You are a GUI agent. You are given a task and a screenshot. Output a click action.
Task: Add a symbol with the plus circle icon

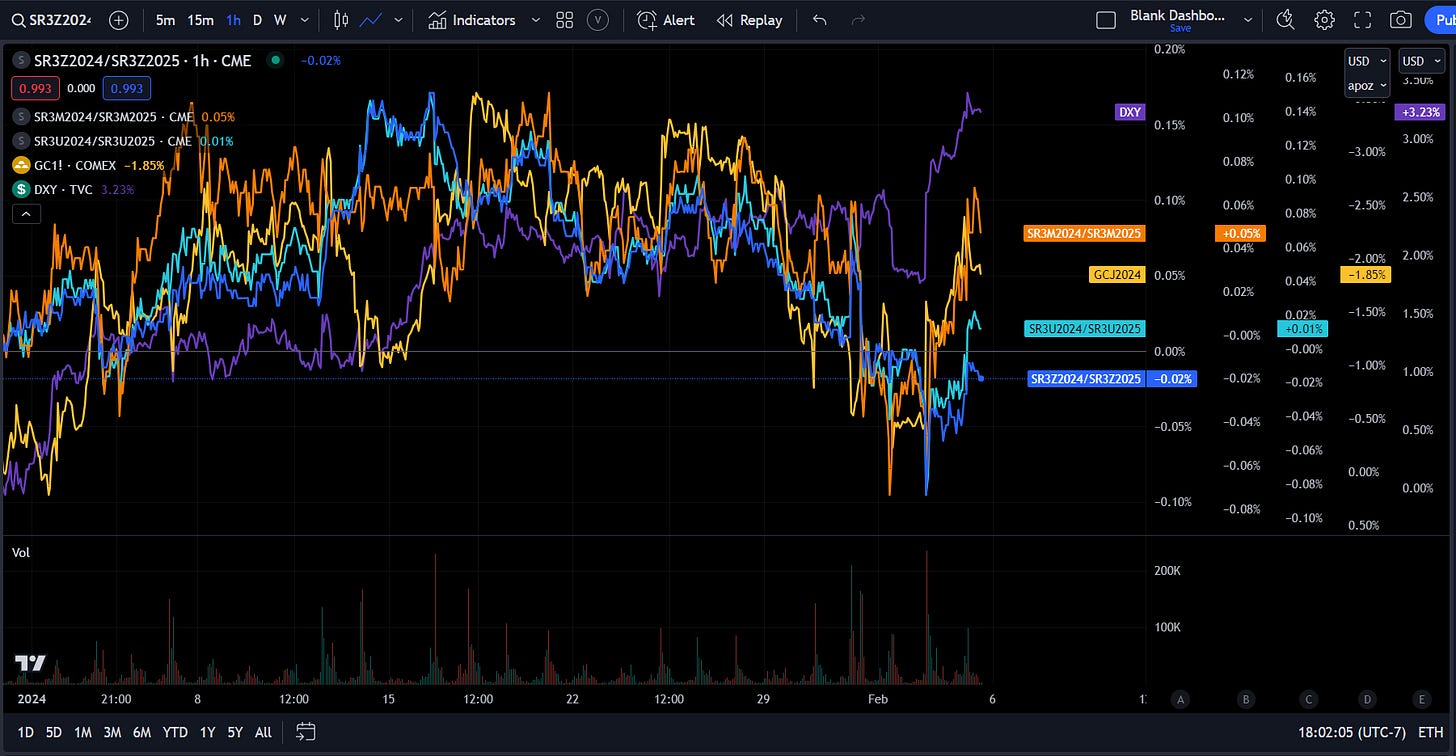(x=118, y=20)
